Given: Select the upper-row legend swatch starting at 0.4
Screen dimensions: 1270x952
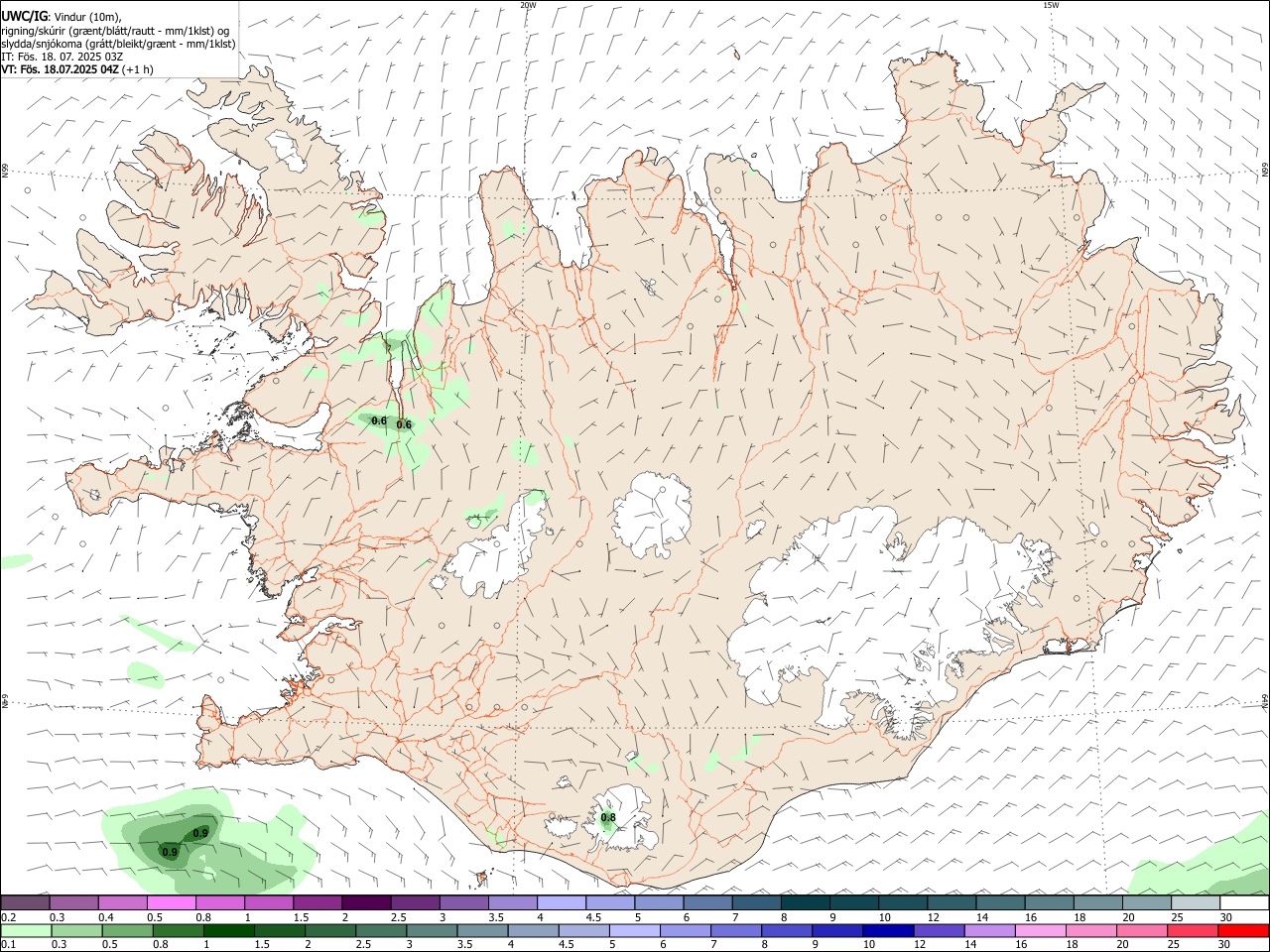Looking at the screenshot, I should tap(122, 902).
